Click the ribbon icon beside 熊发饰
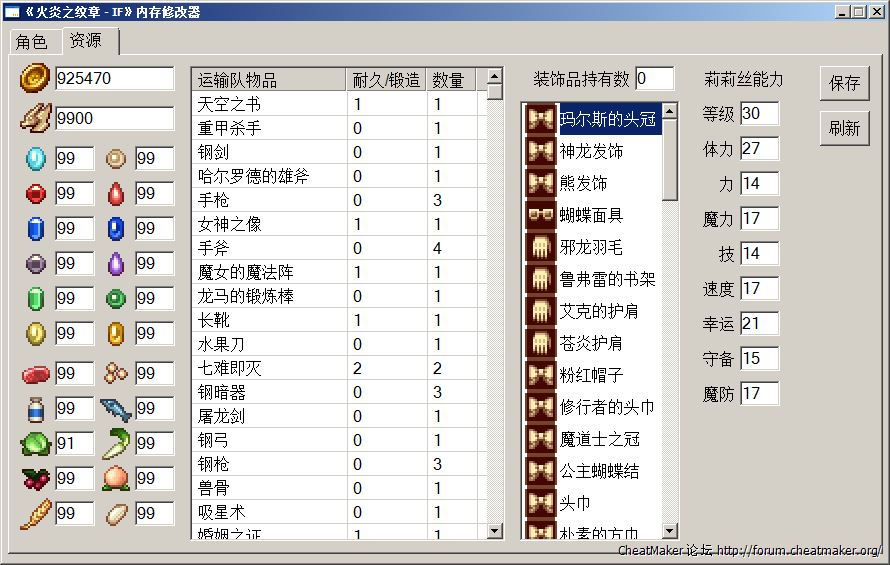890x565 pixels. tap(541, 183)
